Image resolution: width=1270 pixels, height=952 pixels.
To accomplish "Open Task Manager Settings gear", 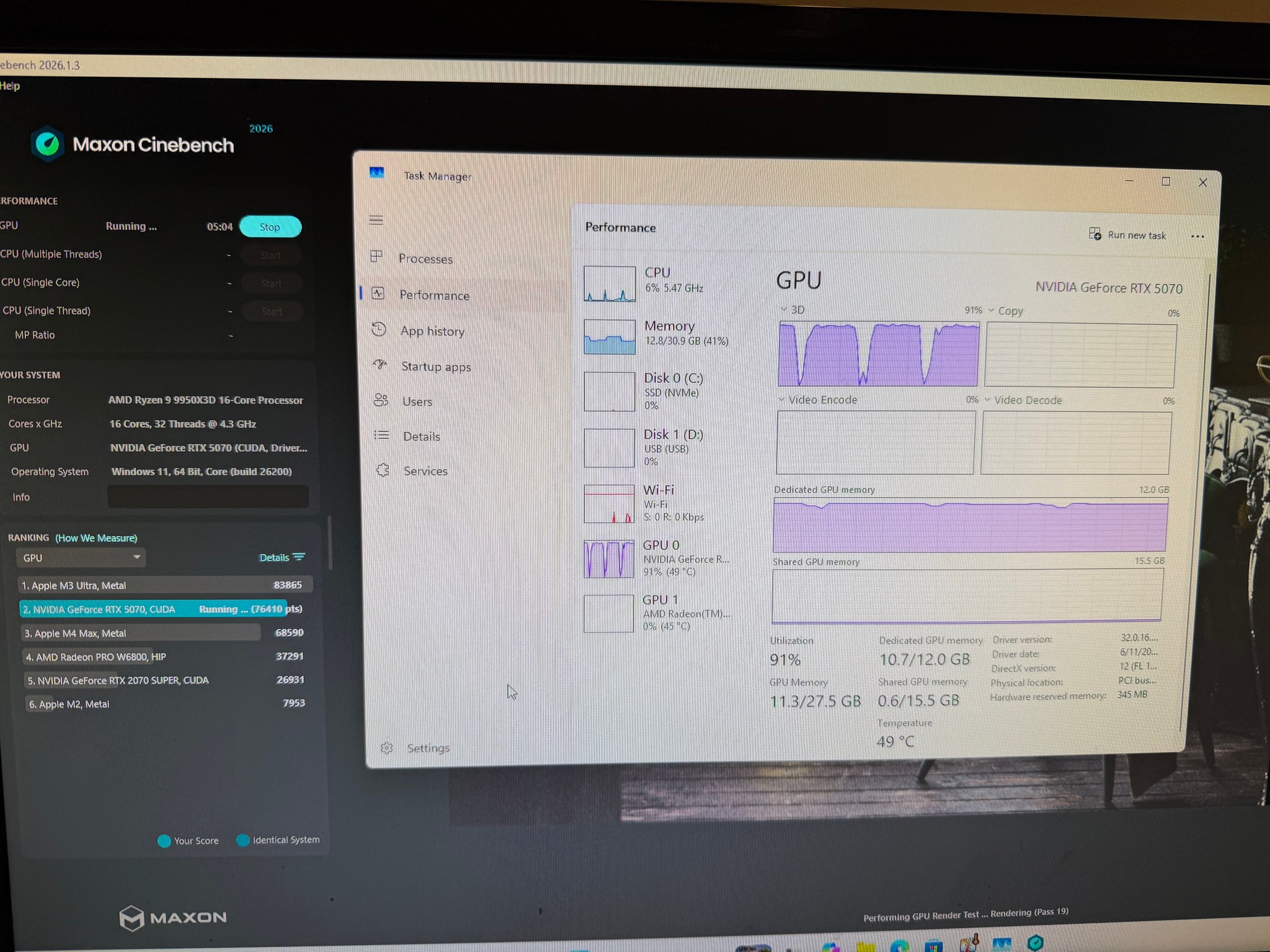I will point(386,748).
